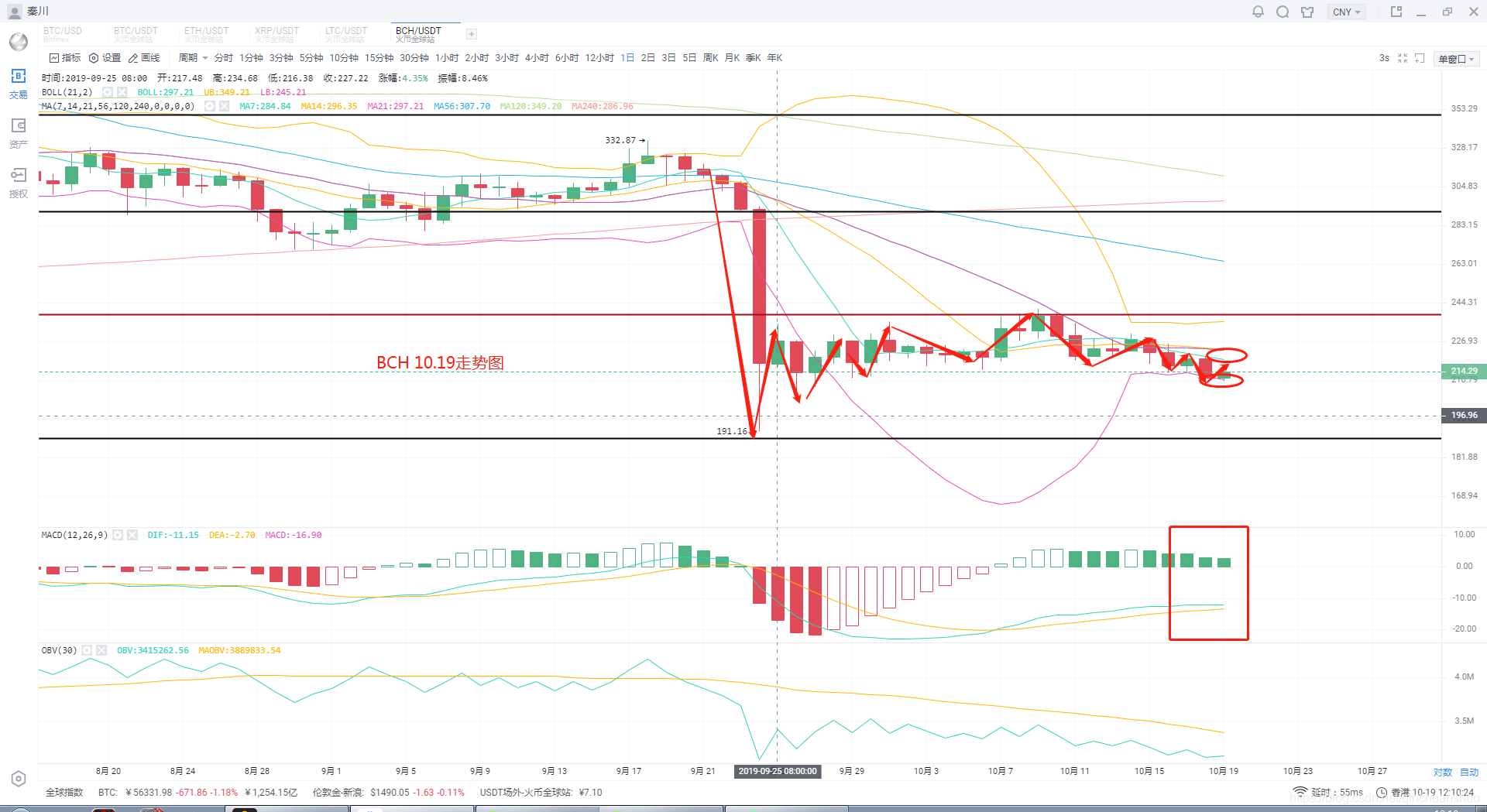Click the pop-out window icon in title bar
Image resolution: width=1487 pixels, height=812 pixels.
click(x=1396, y=12)
